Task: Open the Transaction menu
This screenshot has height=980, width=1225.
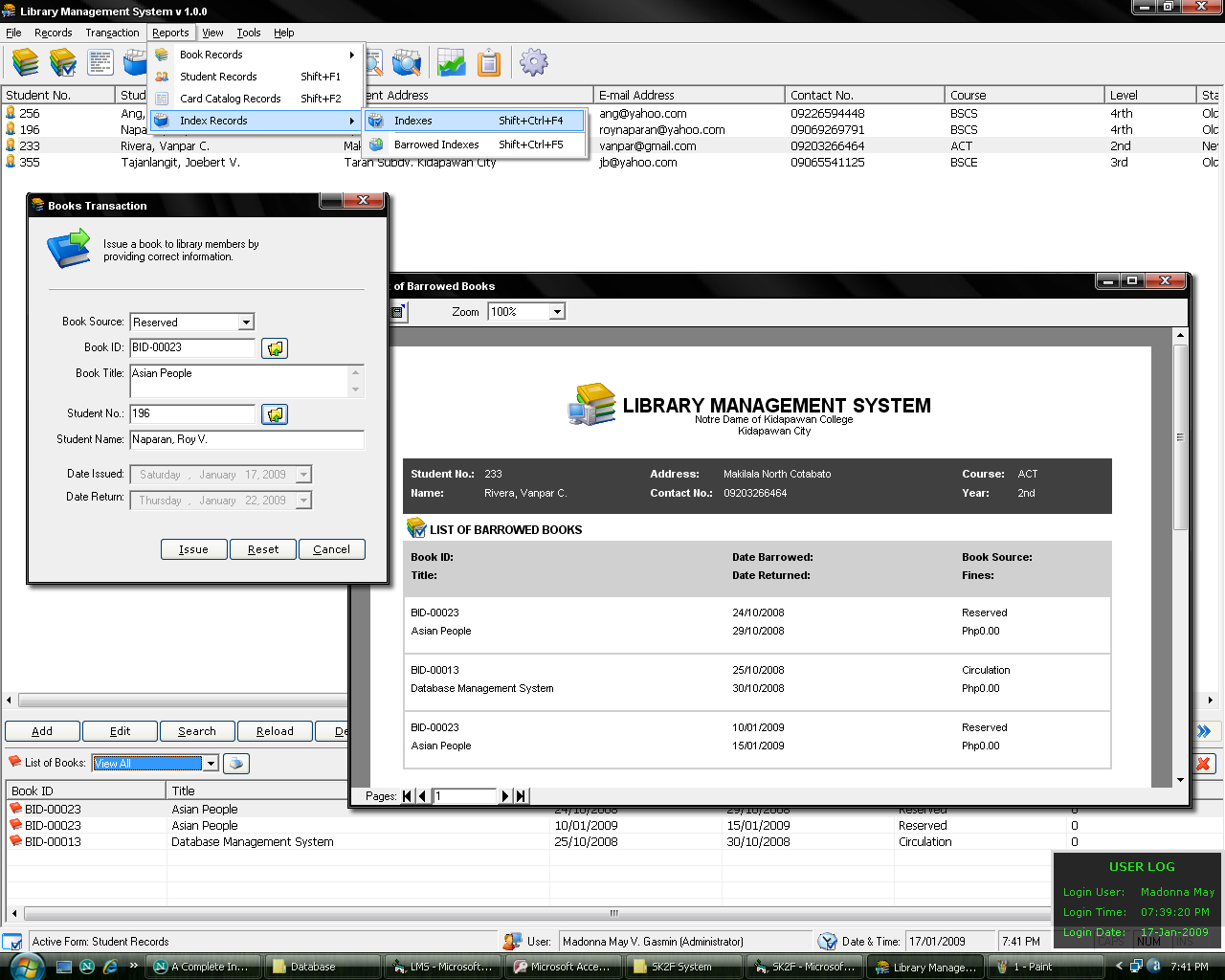Action: (x=112, y=33)
